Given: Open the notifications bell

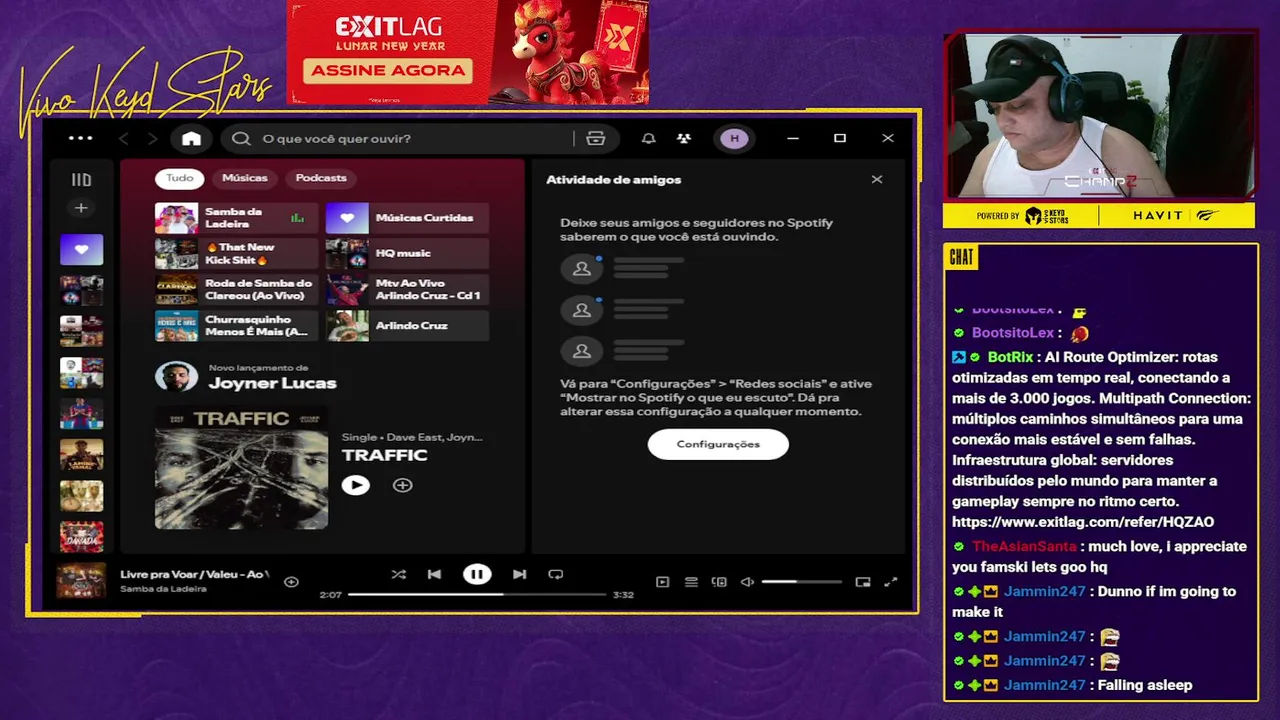Looking at the screenshot, I should pyautogui.click(x=648, y=139).
